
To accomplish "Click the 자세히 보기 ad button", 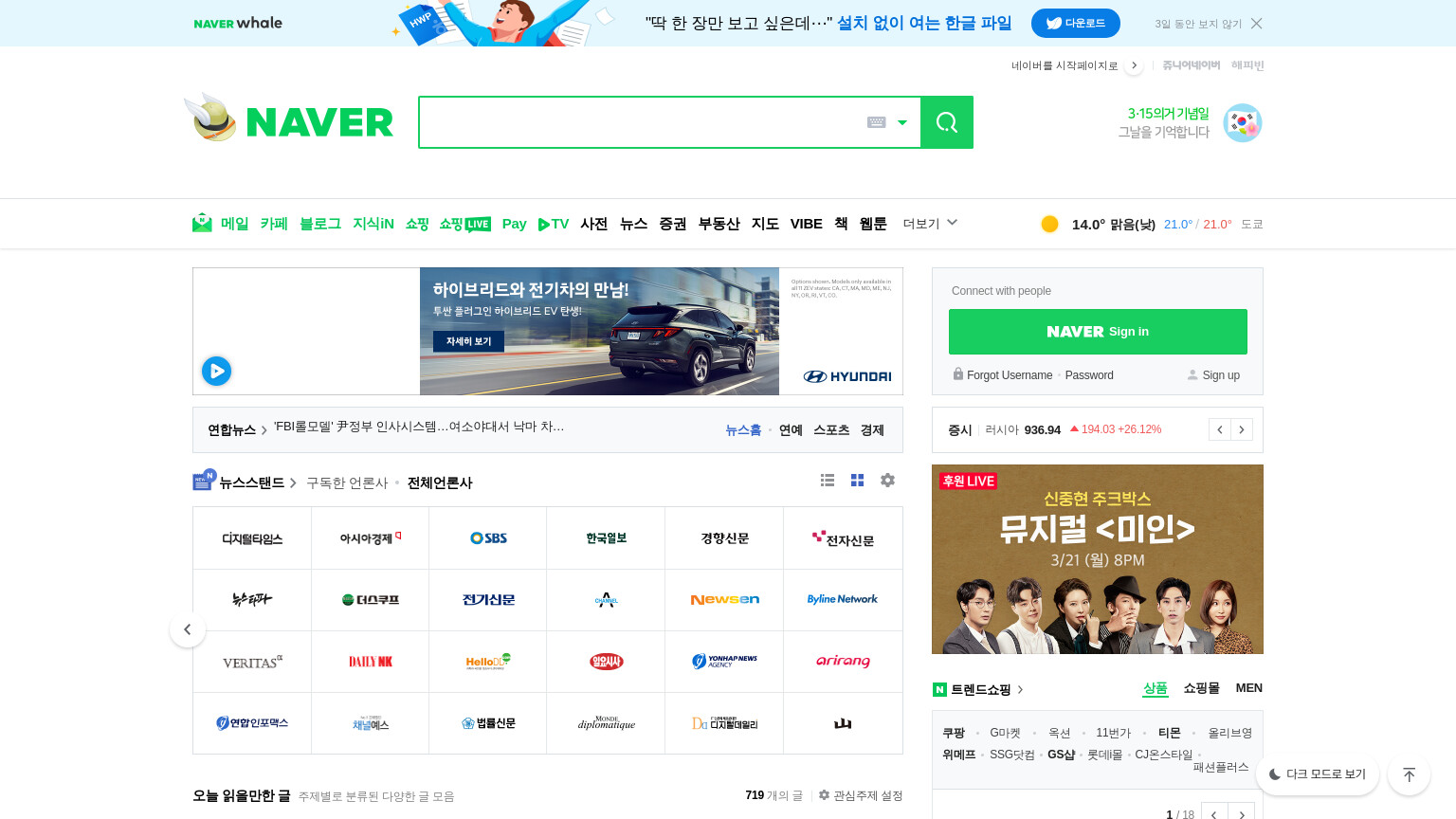I will tap(468, 341).
